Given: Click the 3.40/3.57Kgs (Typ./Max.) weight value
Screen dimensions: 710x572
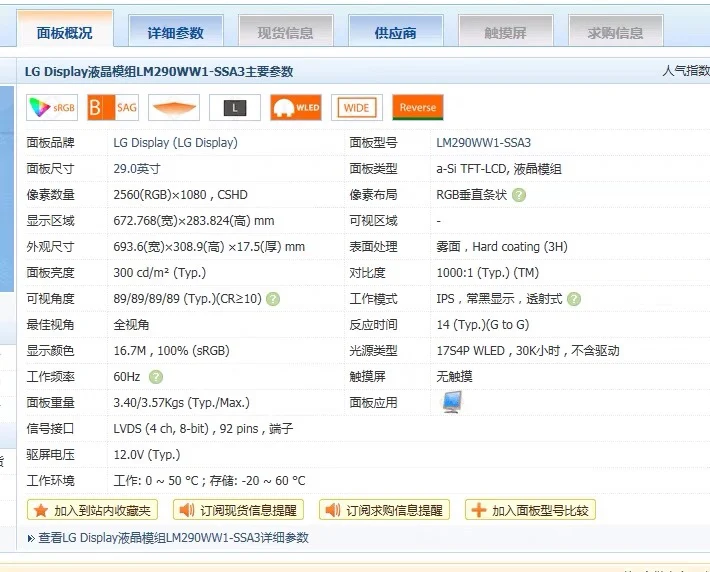Looking at the screenshot, I should [181, 403].
